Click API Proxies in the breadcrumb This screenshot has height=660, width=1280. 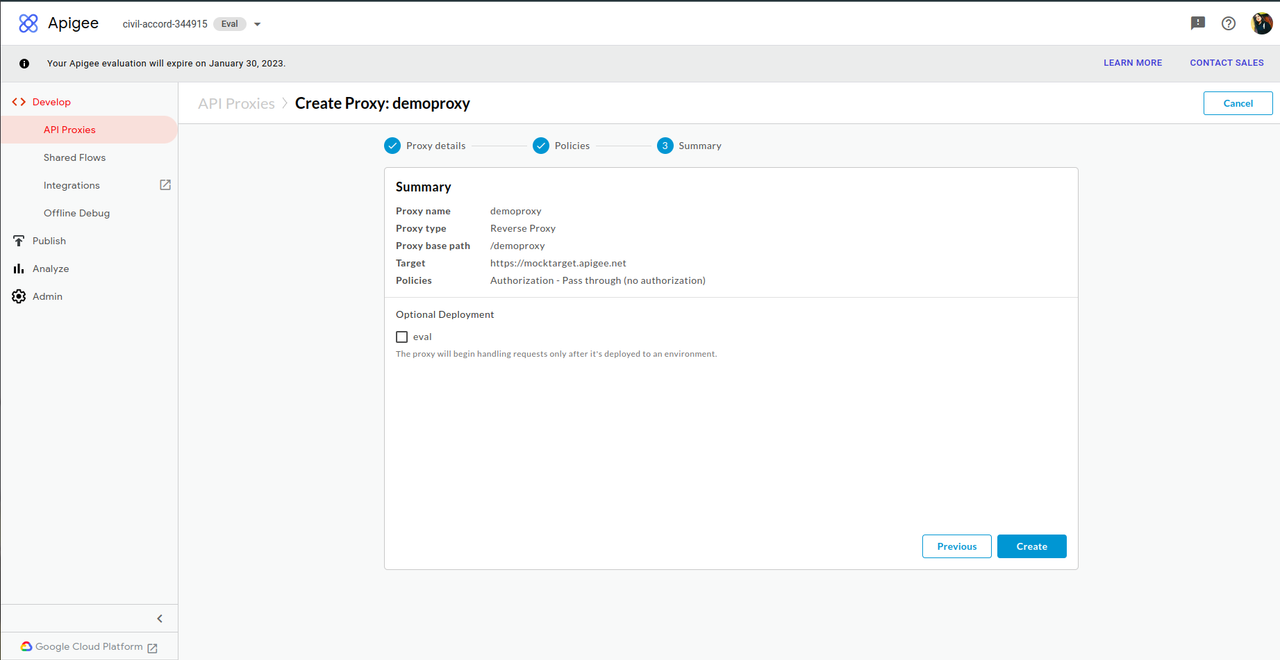coord(236,103)
